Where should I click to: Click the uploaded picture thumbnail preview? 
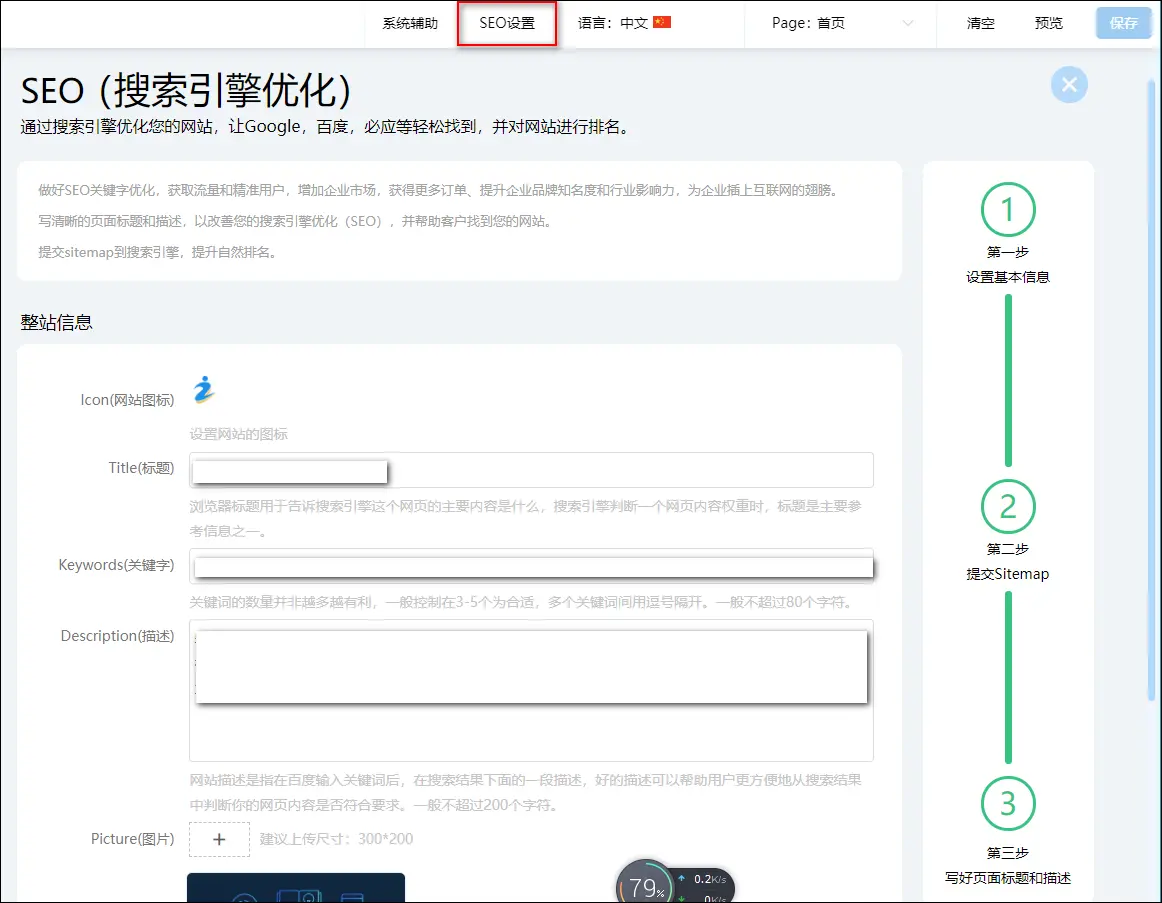pyautogui.click(x=295, y=888)
